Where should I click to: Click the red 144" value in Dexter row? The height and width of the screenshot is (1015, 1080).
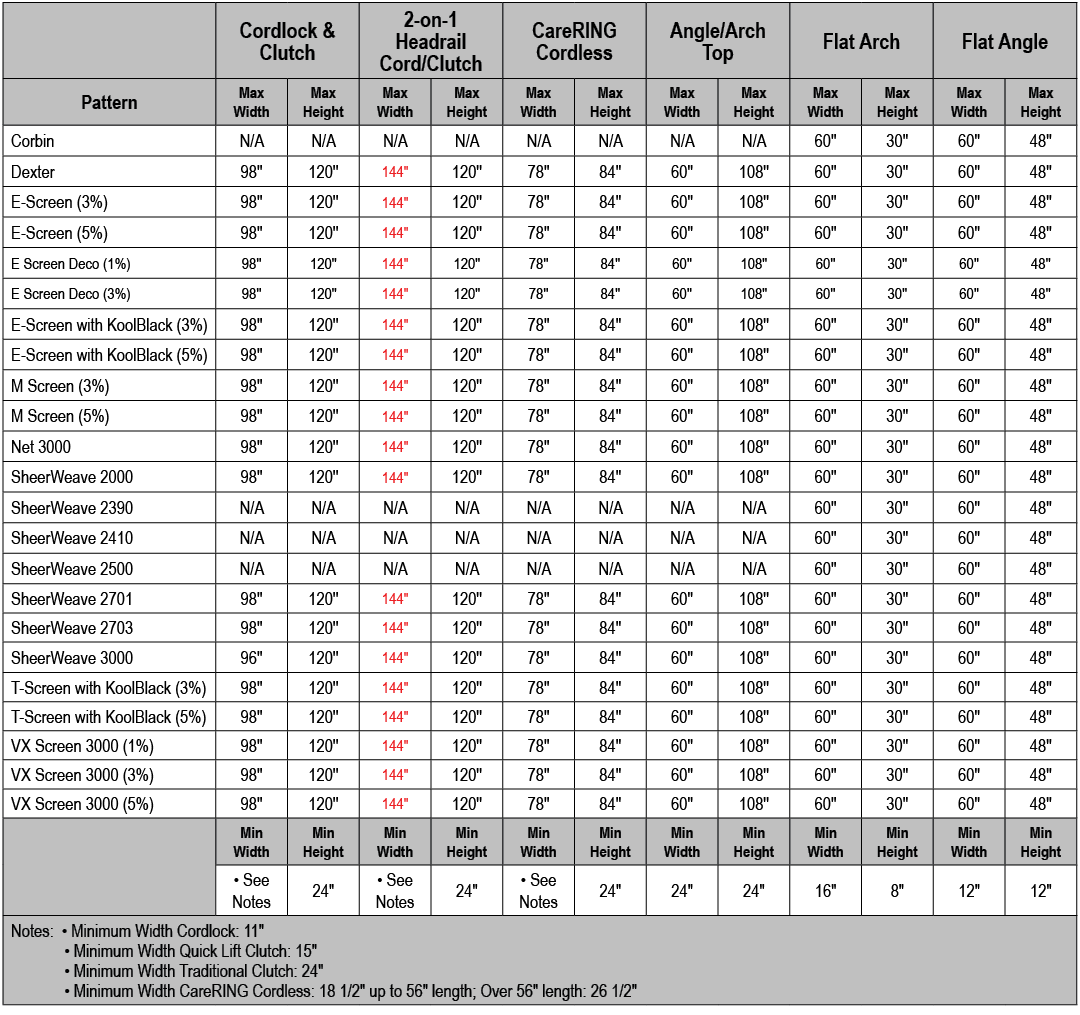[395, 172]
